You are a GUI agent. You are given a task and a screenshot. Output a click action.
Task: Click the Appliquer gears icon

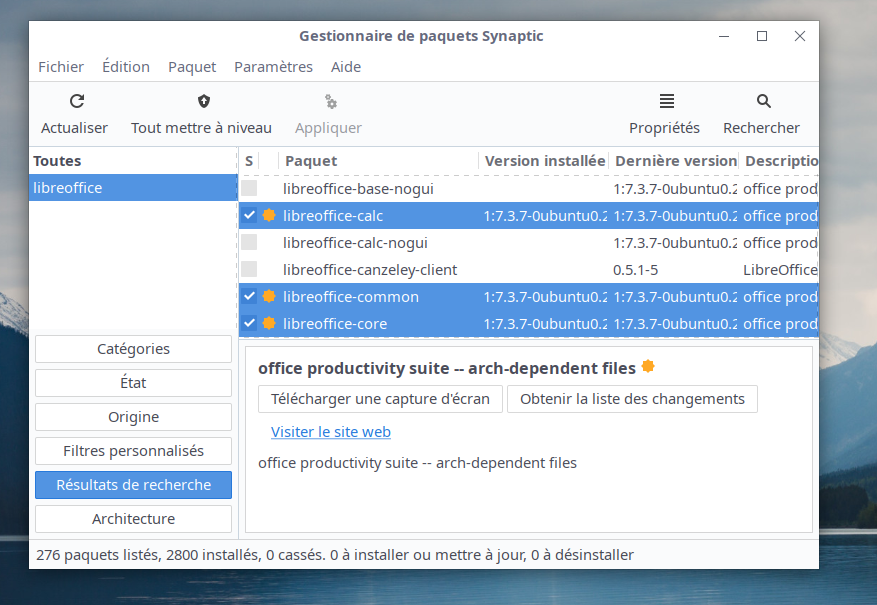tap(330, 101)
